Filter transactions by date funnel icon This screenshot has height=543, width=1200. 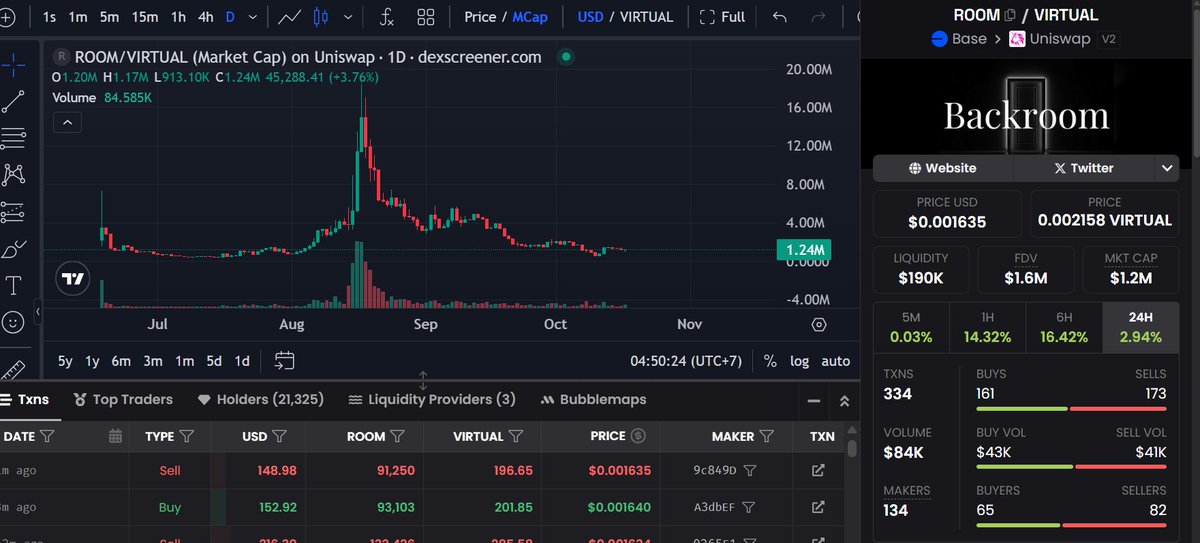(x=47, y=436)
